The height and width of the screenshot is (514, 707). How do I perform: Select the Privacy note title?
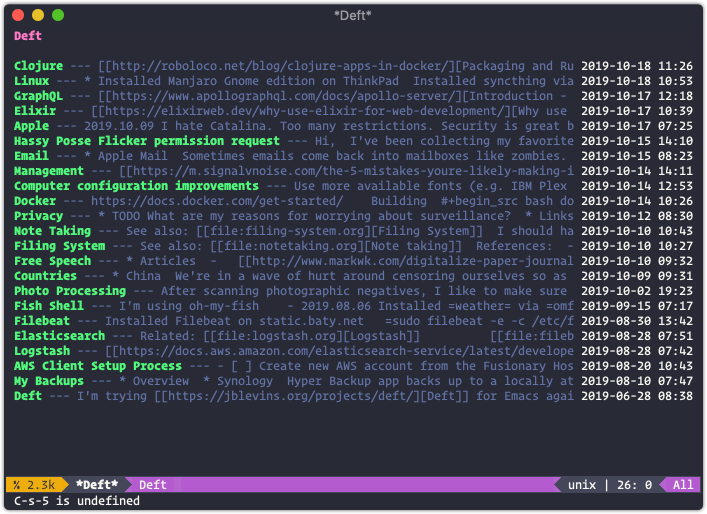point(38,216)
